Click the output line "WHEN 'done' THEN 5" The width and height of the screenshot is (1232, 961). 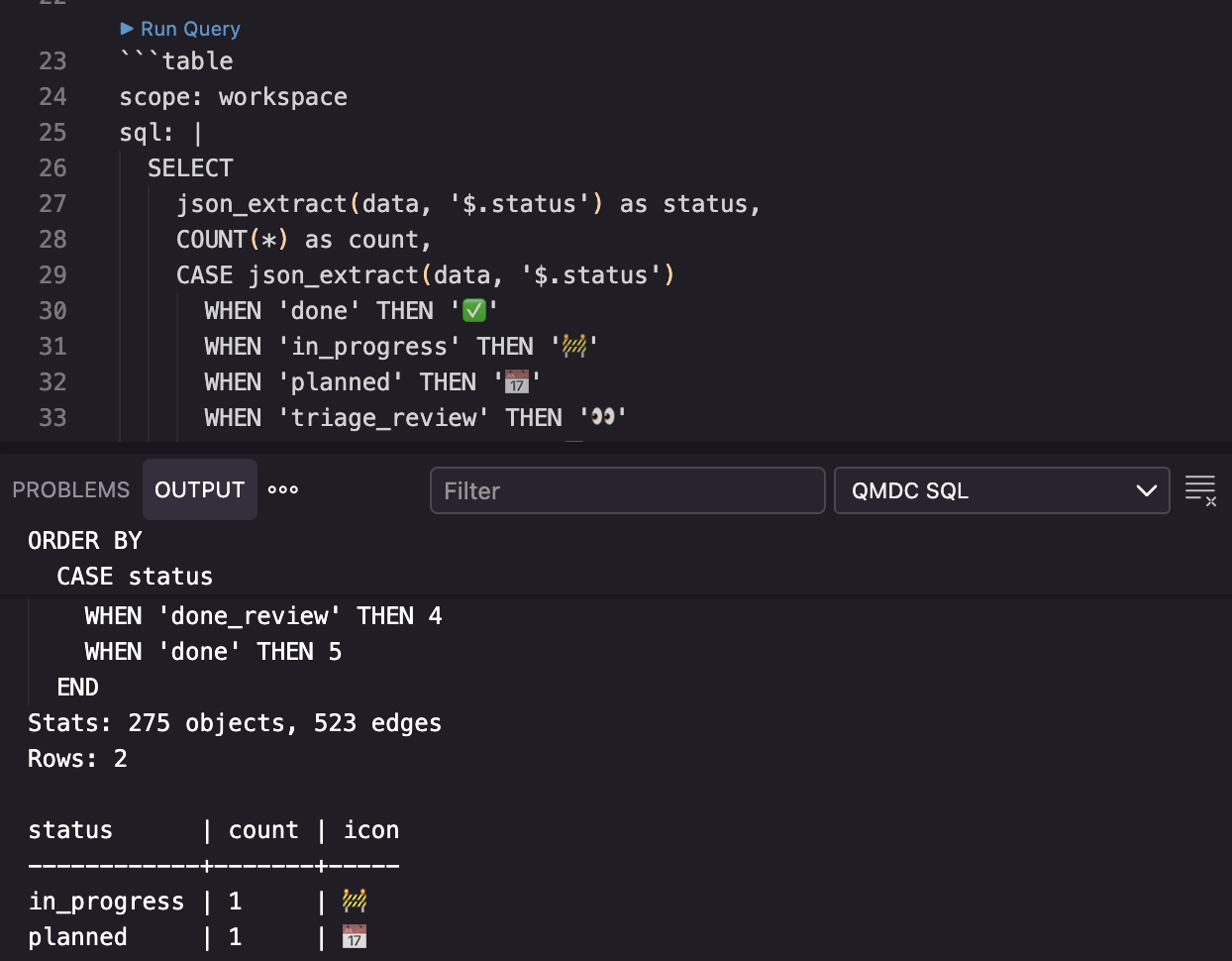[213, 652]
